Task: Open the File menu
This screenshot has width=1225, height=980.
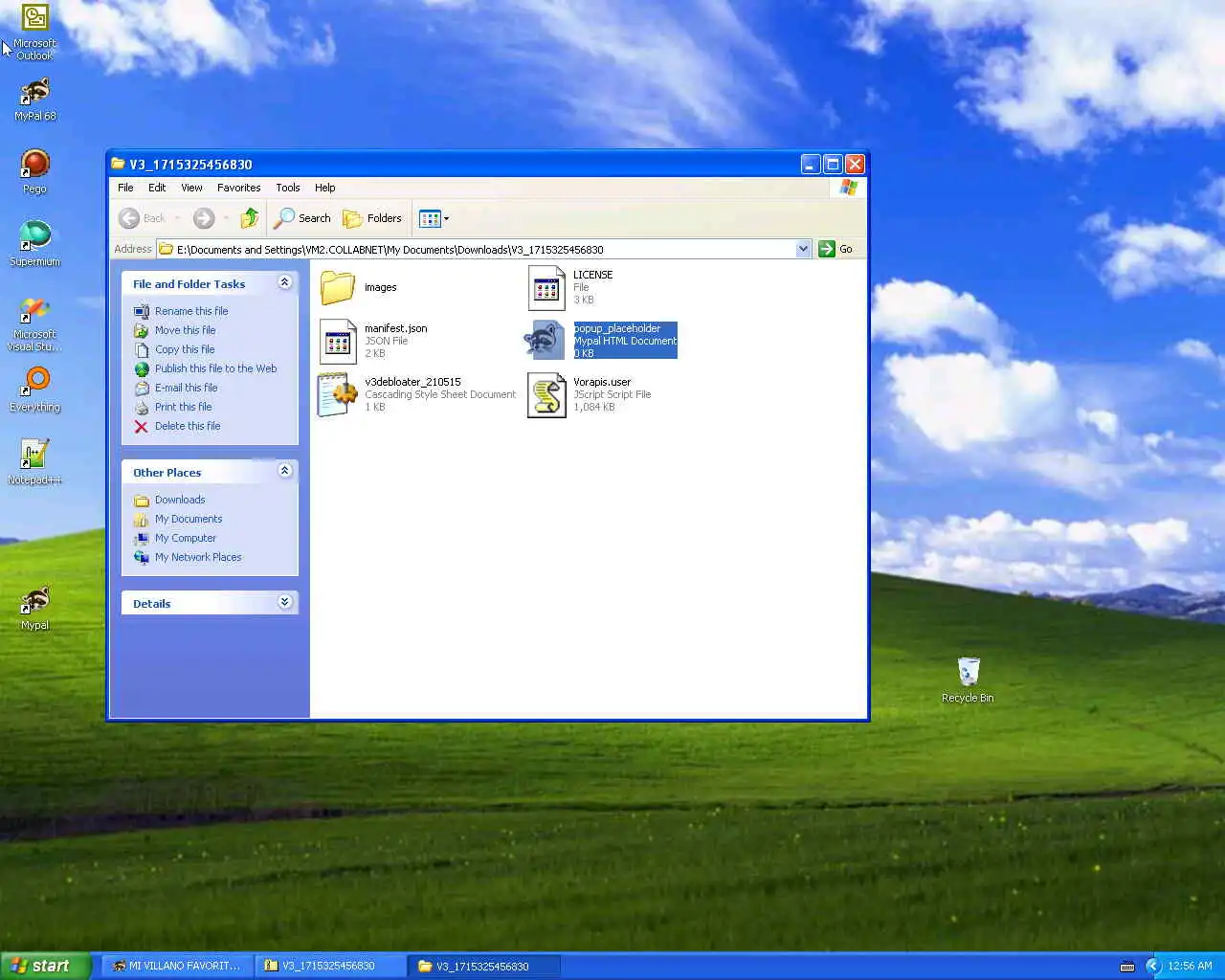Action: 125,188
